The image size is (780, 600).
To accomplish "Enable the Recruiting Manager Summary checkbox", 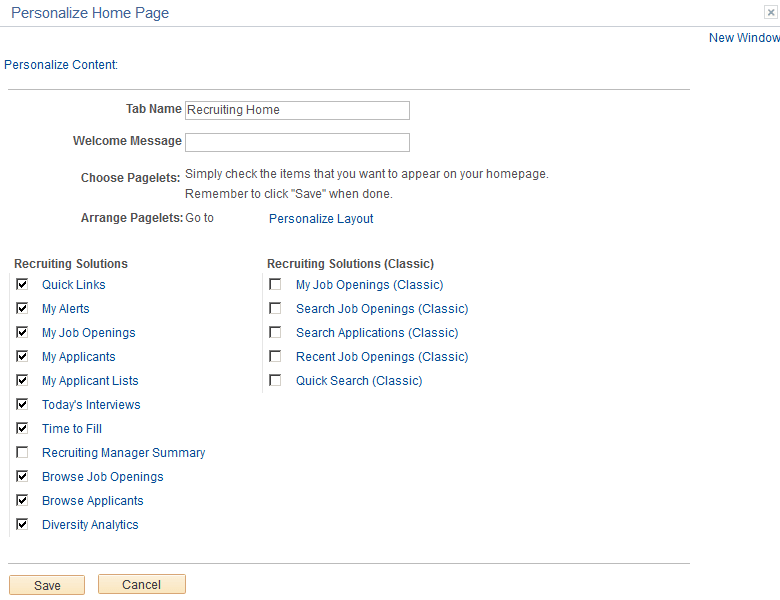I will coord(22,453).
